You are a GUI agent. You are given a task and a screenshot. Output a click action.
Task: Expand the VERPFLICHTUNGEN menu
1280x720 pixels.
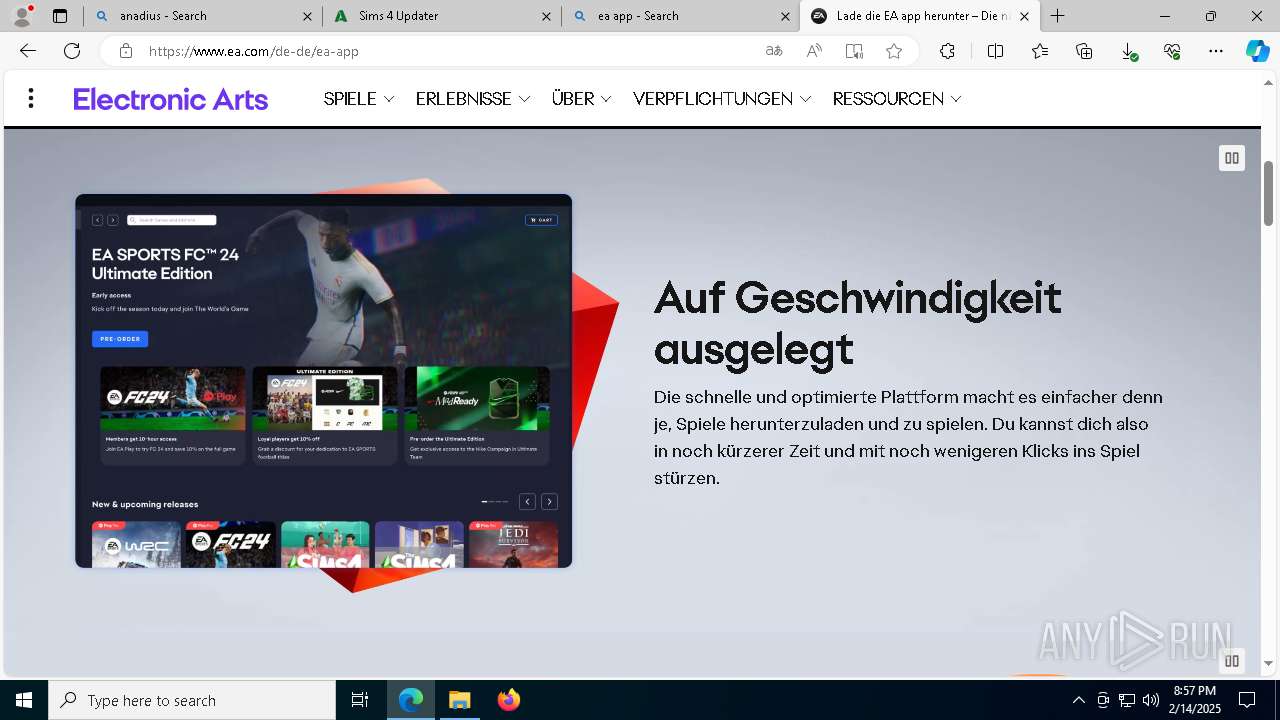pyautogui.click(x=722, y=99)
